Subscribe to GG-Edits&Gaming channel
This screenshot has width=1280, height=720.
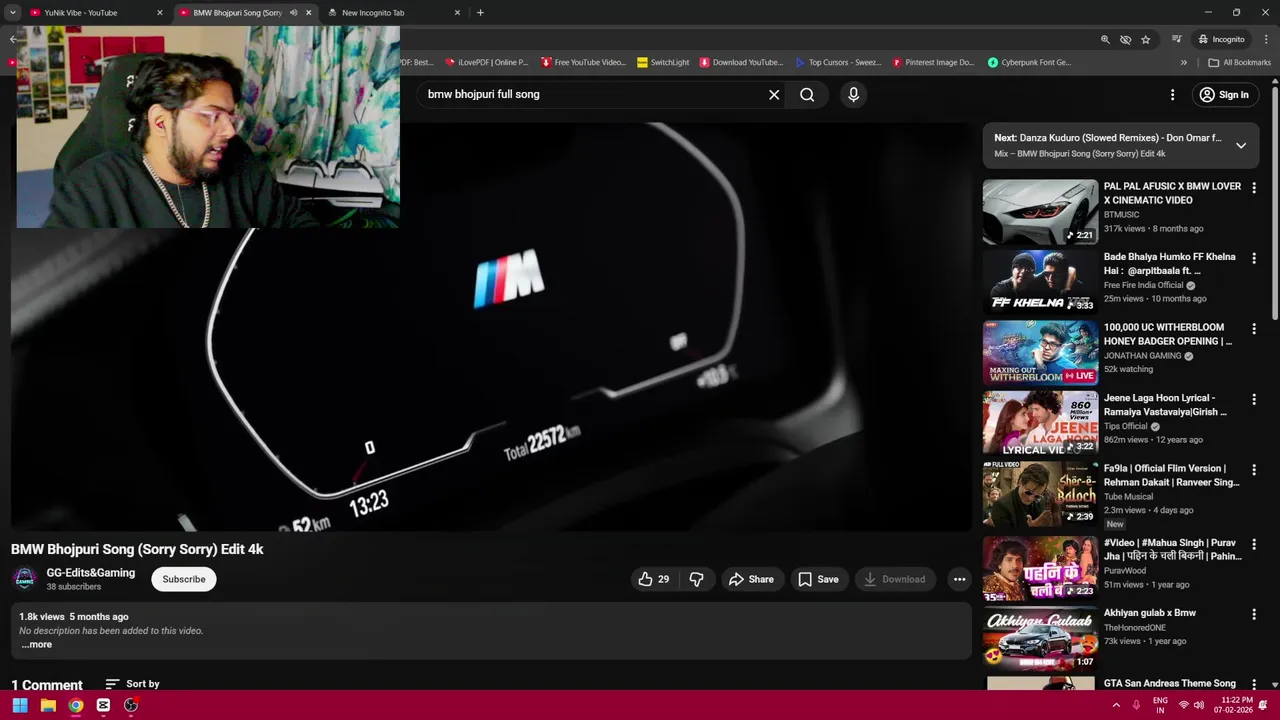184,579
